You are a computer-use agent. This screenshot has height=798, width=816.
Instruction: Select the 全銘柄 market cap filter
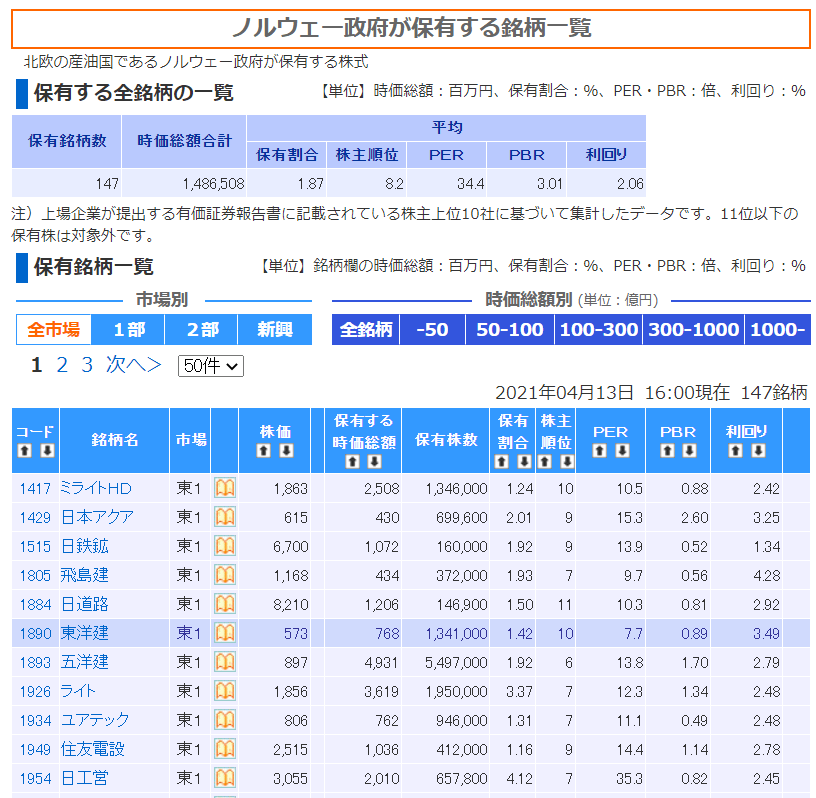[365, 330]
